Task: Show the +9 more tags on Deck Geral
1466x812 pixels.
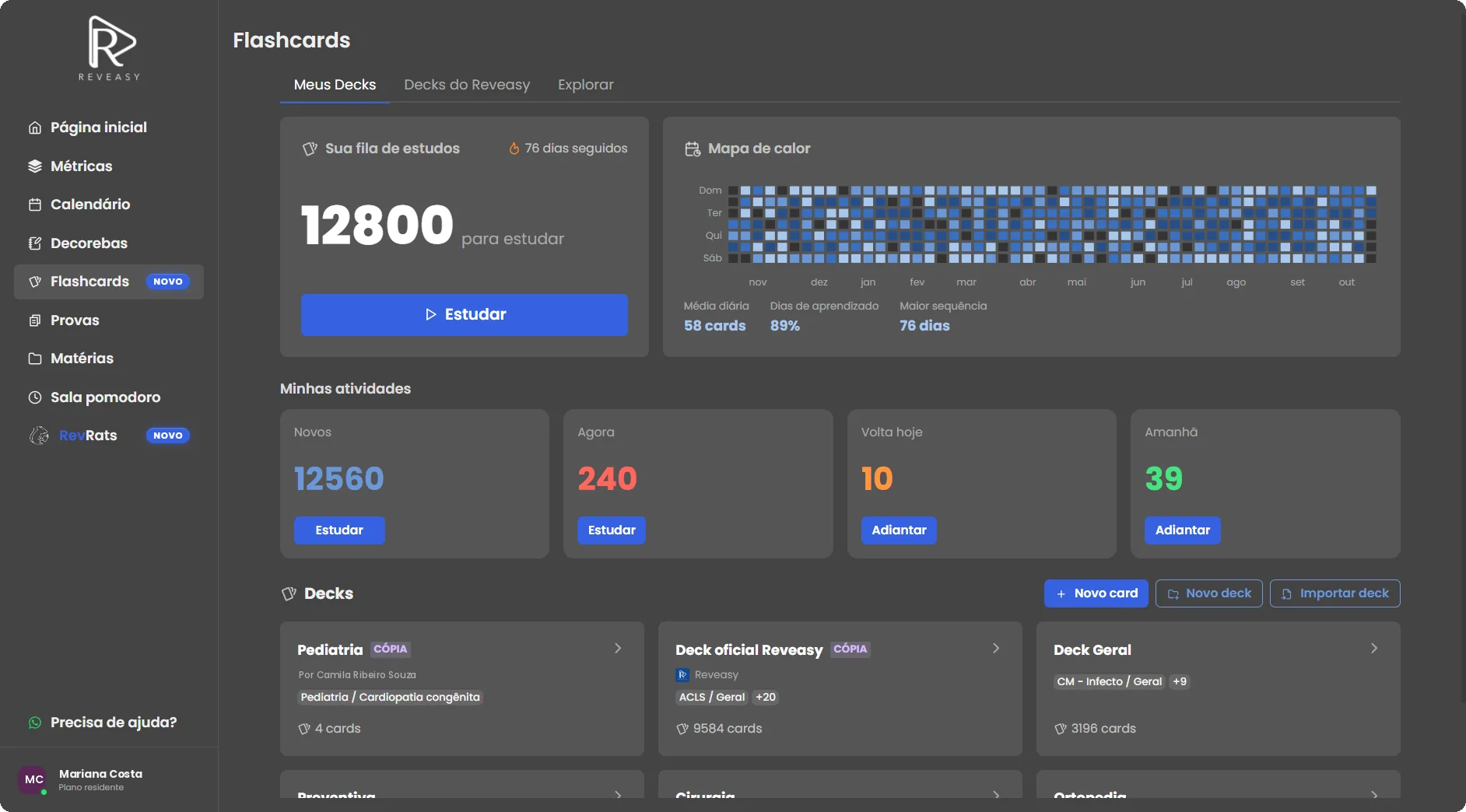Action: [1180, 681]
